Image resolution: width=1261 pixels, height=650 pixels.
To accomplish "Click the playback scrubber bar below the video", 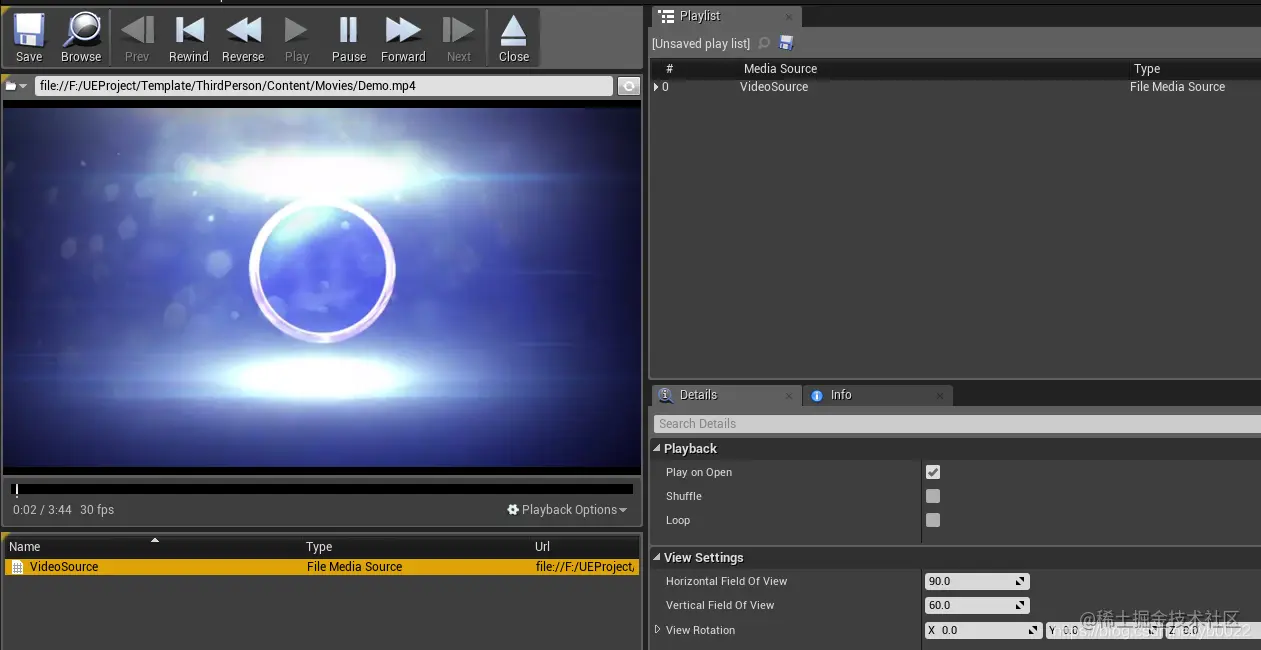I will (322, 490).
